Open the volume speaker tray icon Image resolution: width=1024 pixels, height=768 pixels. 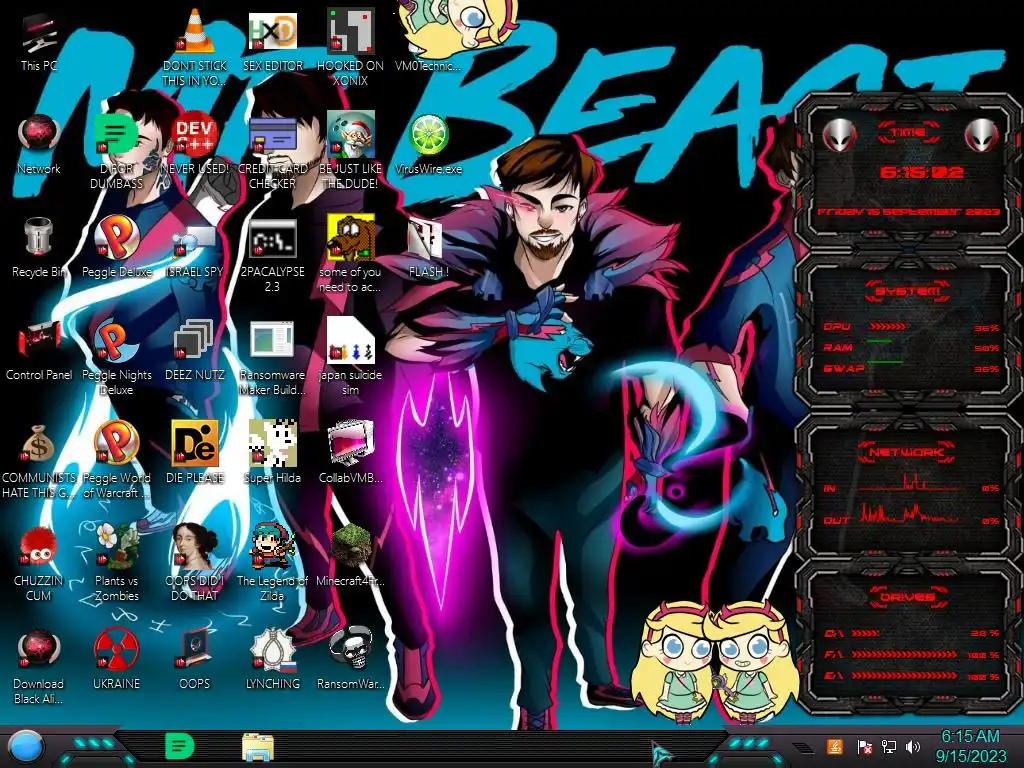click(913, 746)
